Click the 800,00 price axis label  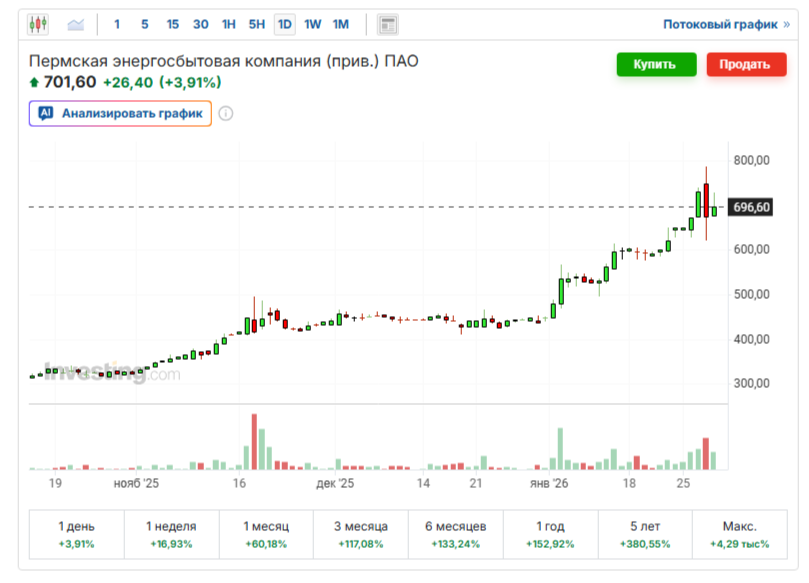[x=751, y=160]
